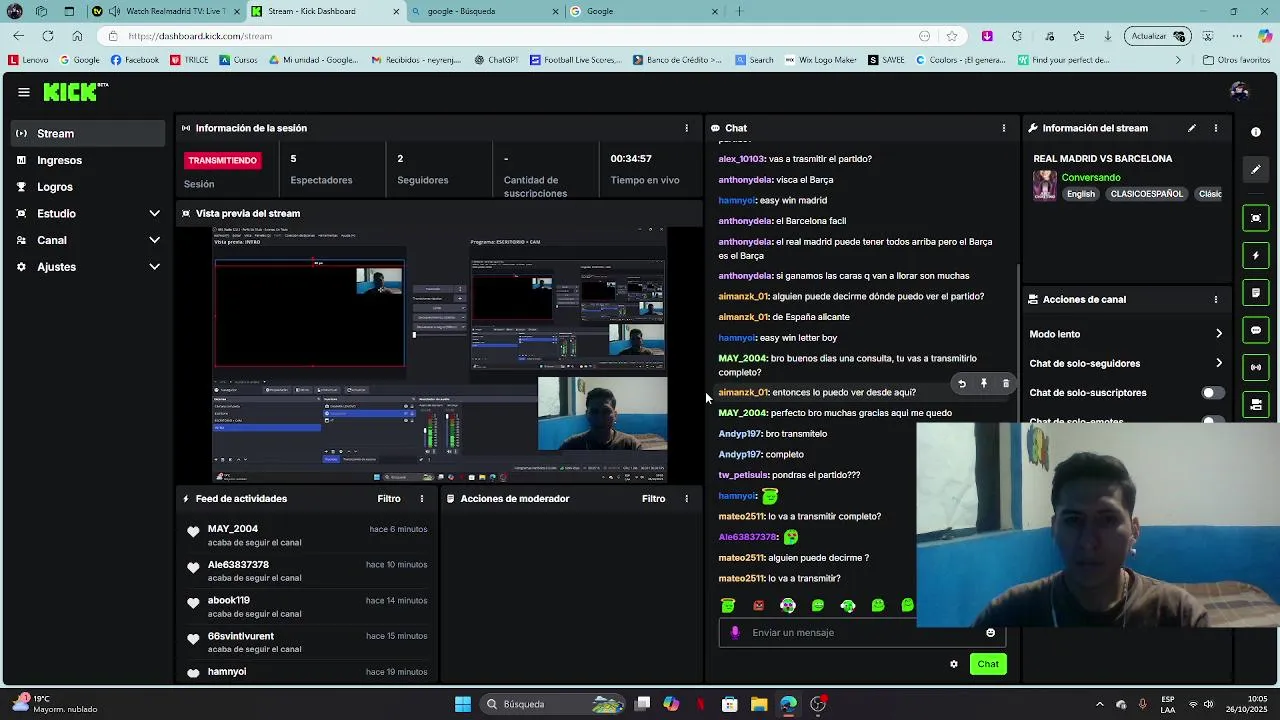Click the Windows Start button

[463, 704]
